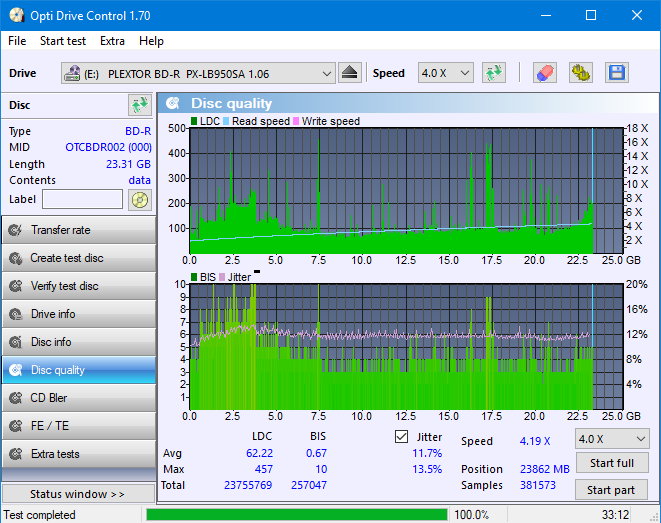Click the LDC total value 23755769
Image resolution: width=661 pixels, height=523 pixels.
point(248,485)
